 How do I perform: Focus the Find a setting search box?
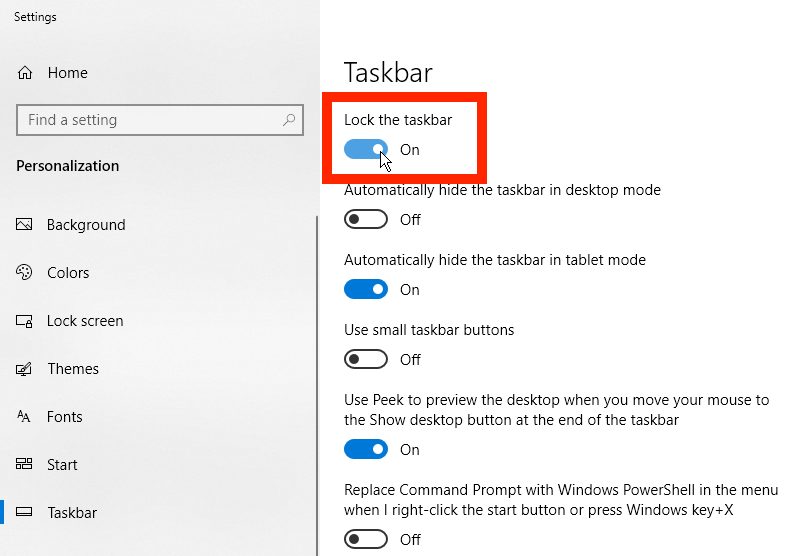pyautogui.click(x=160, y=120)
